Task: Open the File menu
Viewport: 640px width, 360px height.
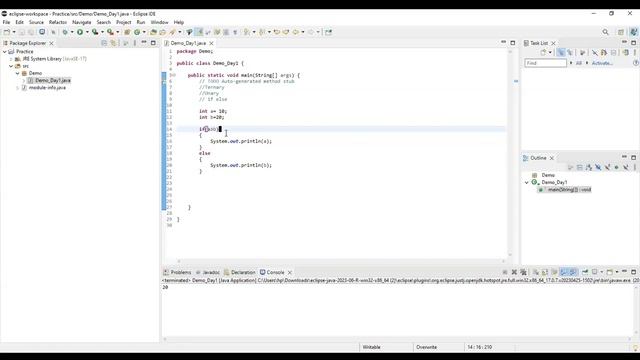Action: (6, 22)
